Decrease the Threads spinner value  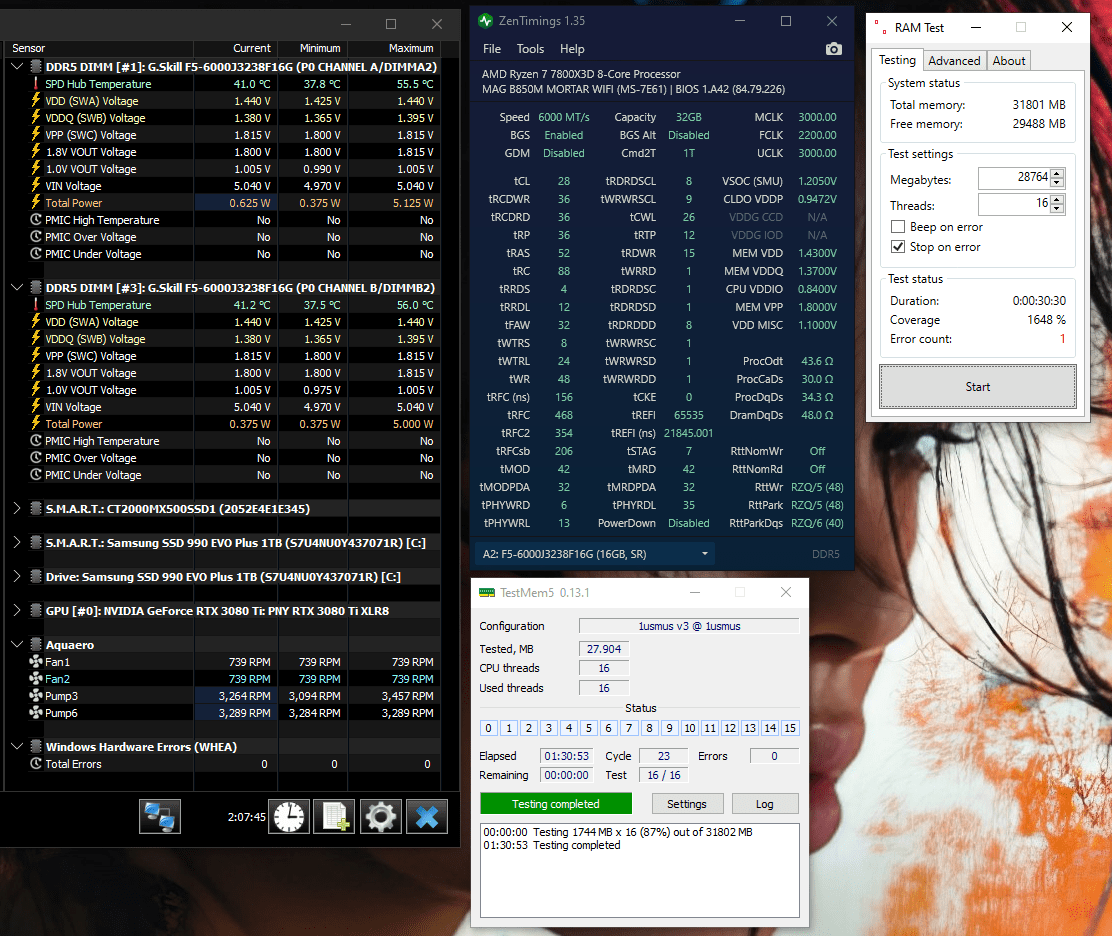tap(1057, 208)
